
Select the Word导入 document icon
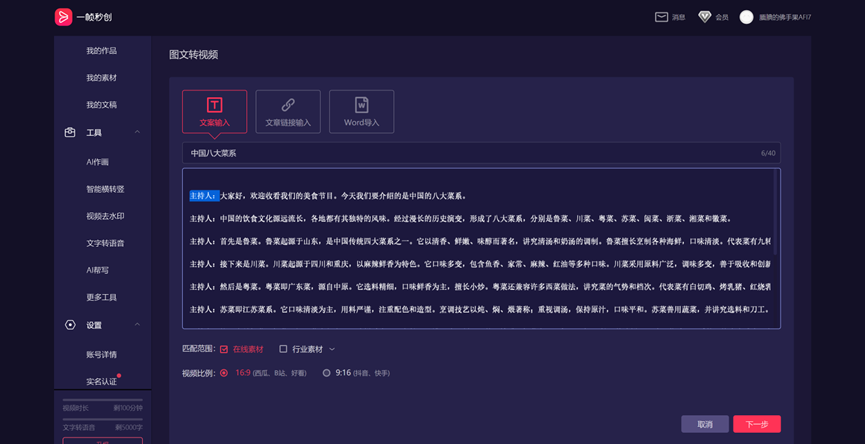click(361, 105)
